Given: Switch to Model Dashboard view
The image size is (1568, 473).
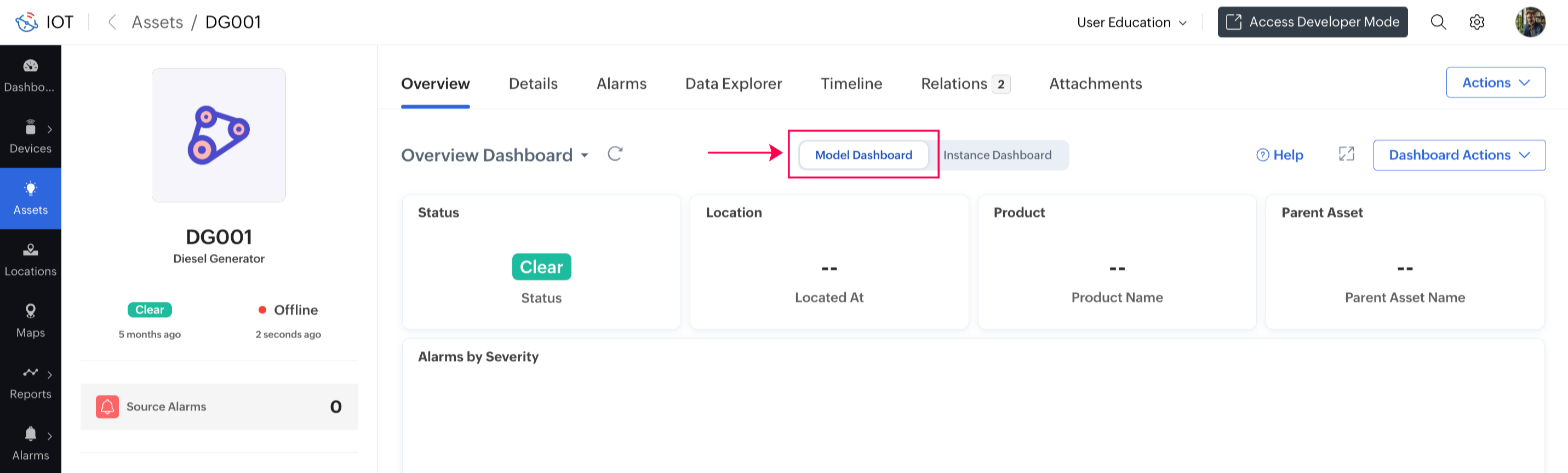Looking at the screenshot, I should 863,155.
